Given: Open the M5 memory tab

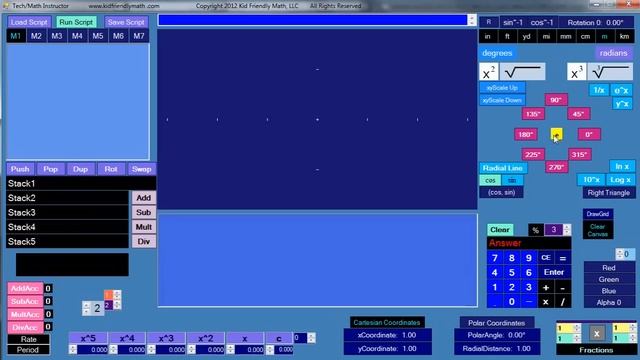Looking at the screenshot, I should tap(98, 36).
